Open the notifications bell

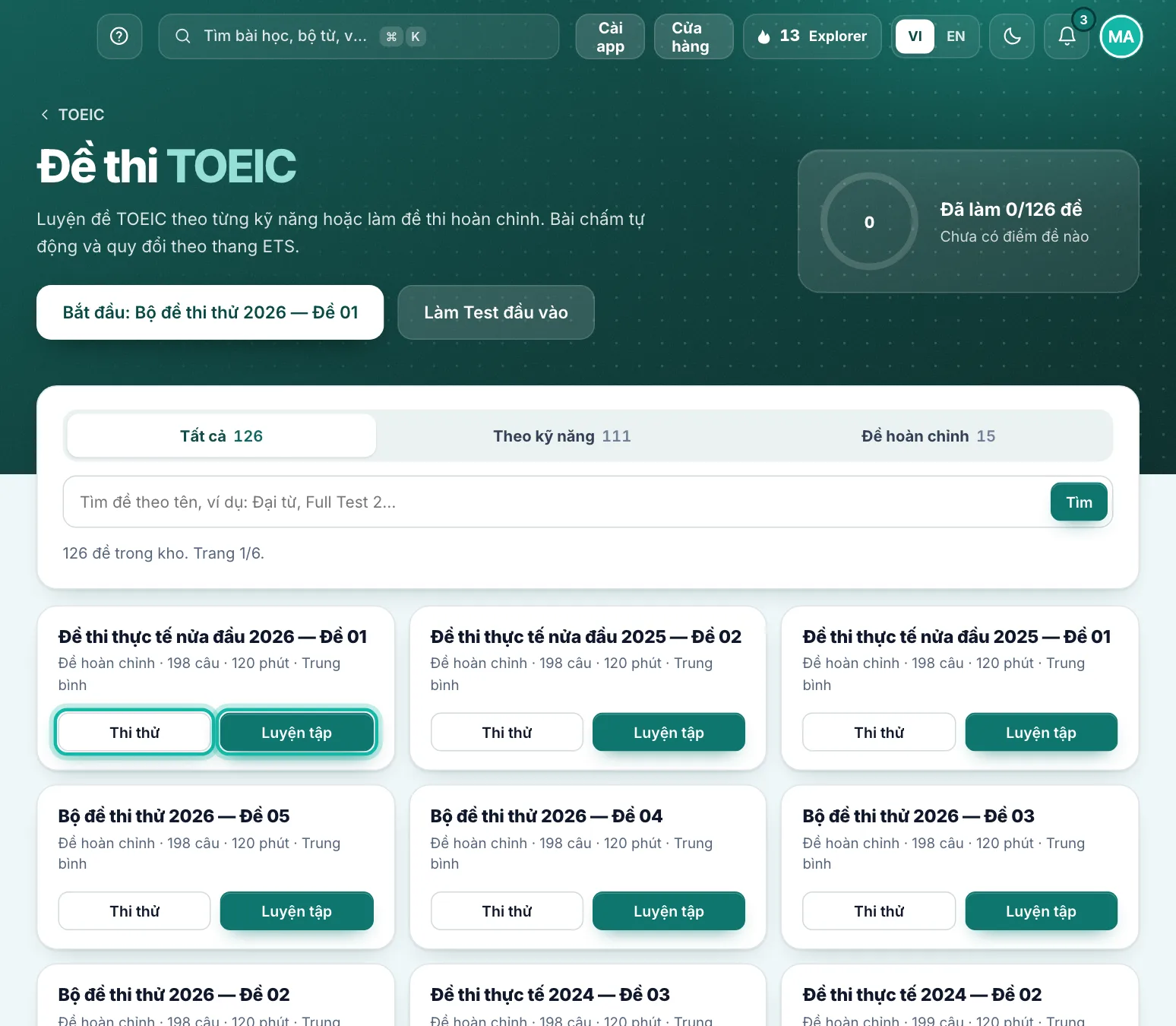1067,36
